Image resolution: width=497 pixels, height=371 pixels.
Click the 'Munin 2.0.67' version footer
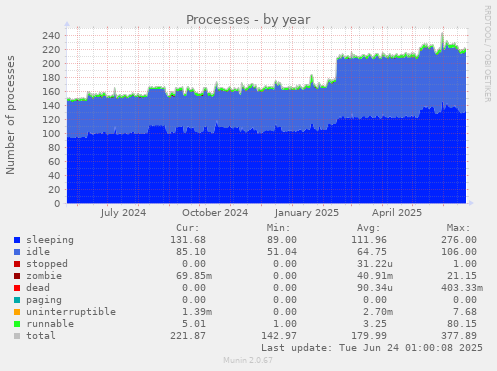pos(248,360)
